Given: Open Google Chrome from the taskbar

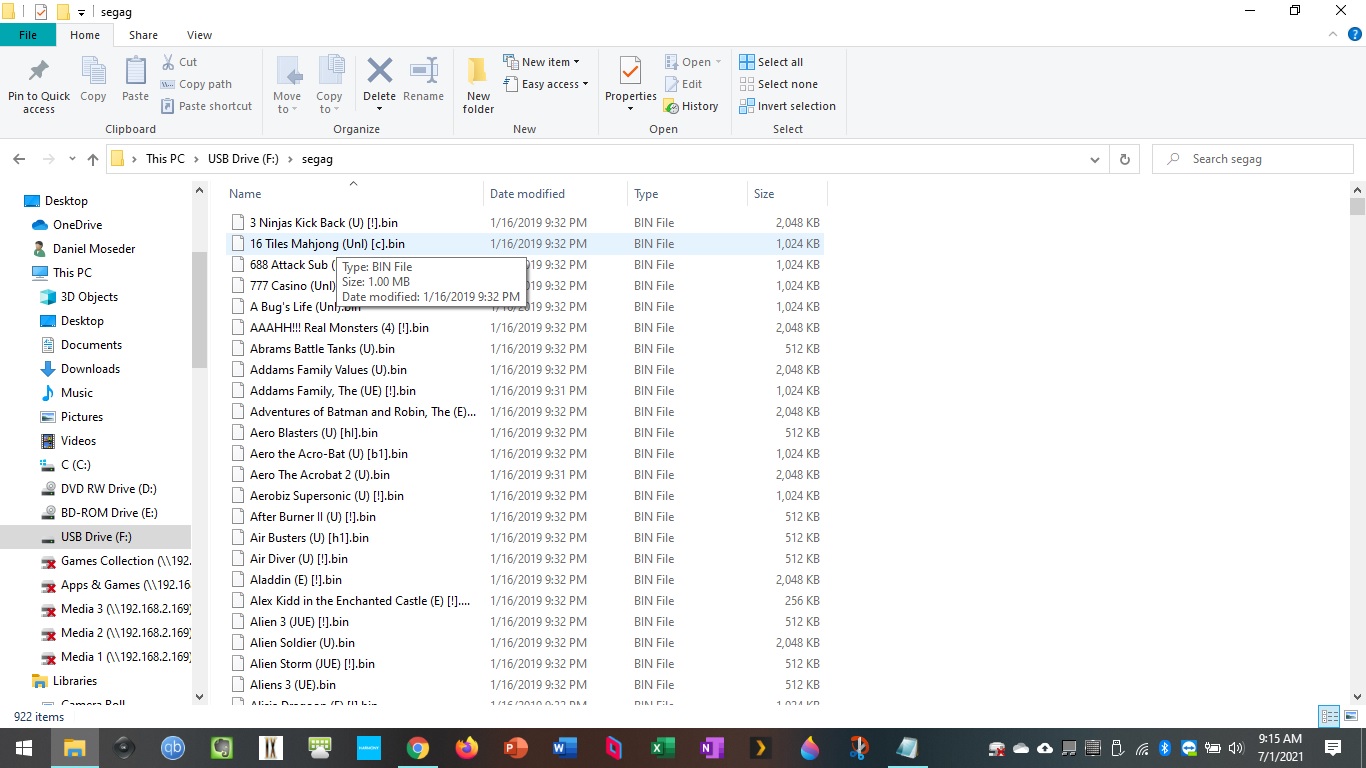Looking at the screenshot, I should coord(418,748).
